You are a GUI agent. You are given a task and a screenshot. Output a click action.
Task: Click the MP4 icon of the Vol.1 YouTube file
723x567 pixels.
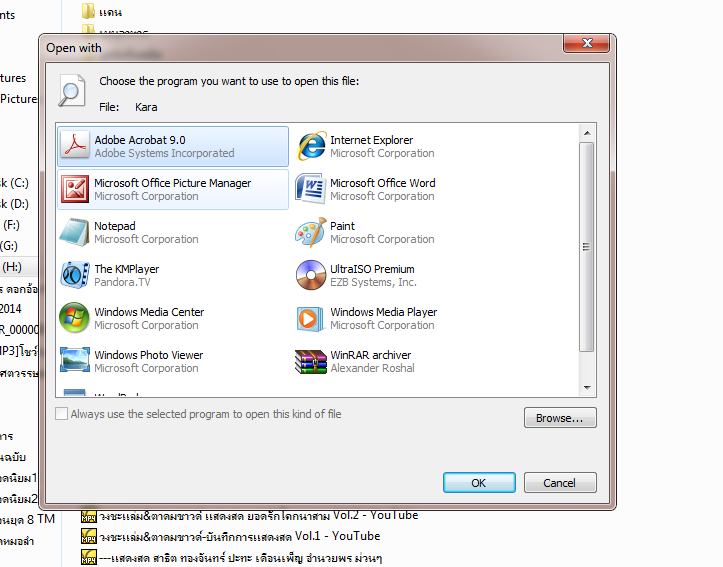[x=89, y=537]
